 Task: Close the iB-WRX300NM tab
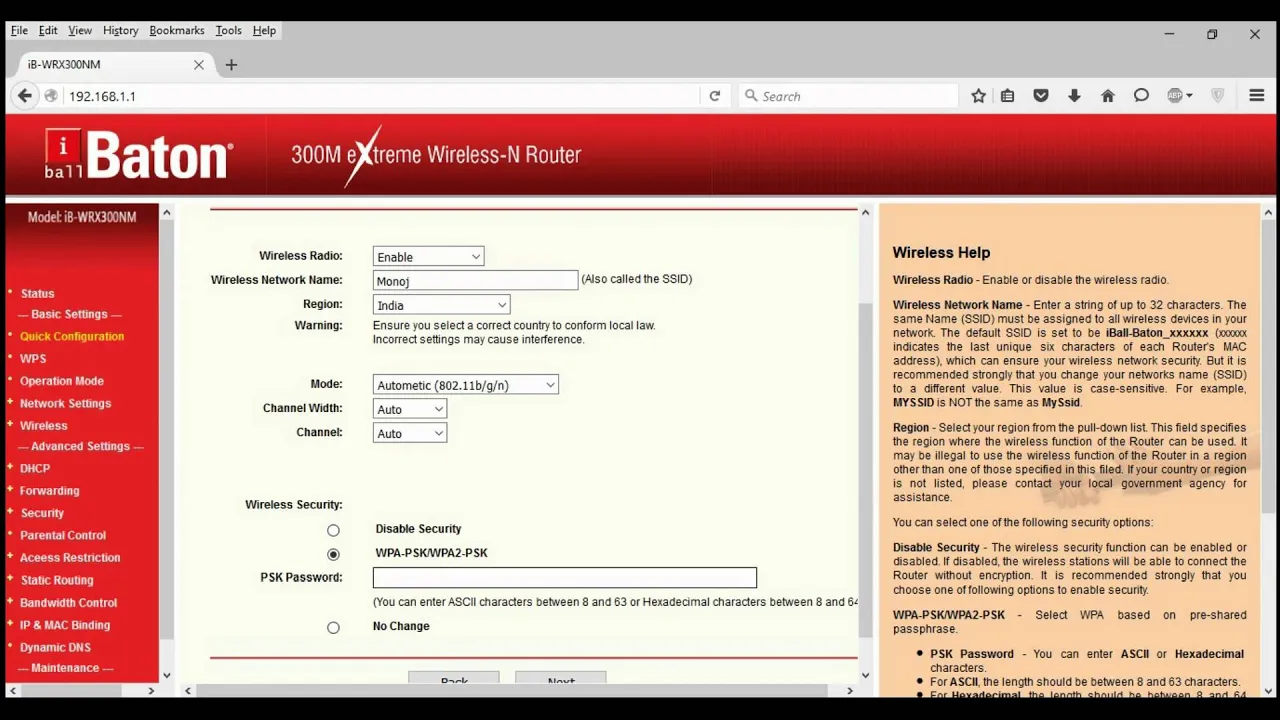click(x=198, y=64)
